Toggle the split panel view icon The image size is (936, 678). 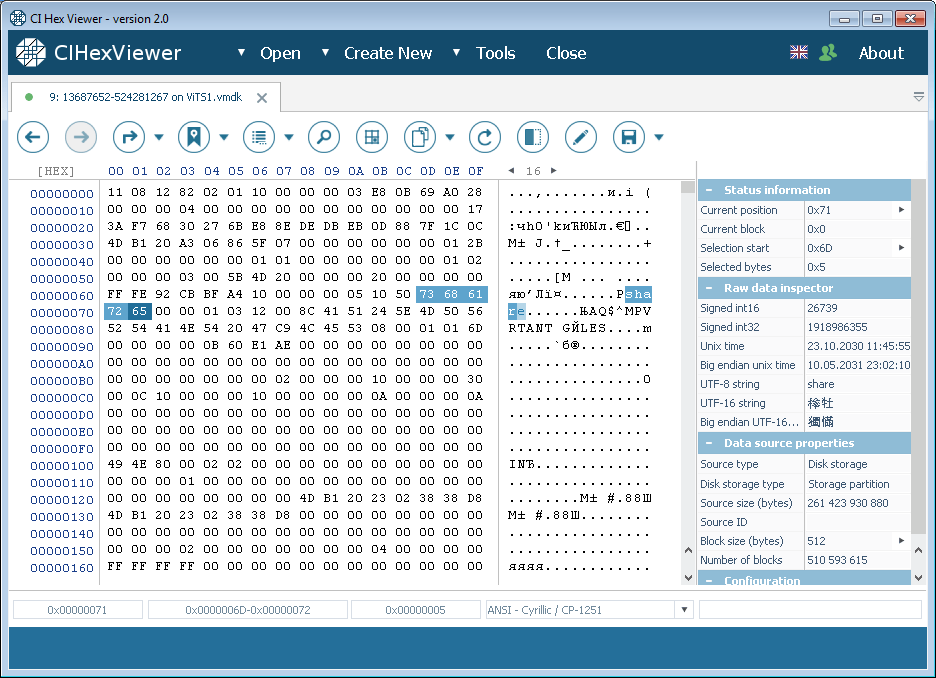coord(532,137)
